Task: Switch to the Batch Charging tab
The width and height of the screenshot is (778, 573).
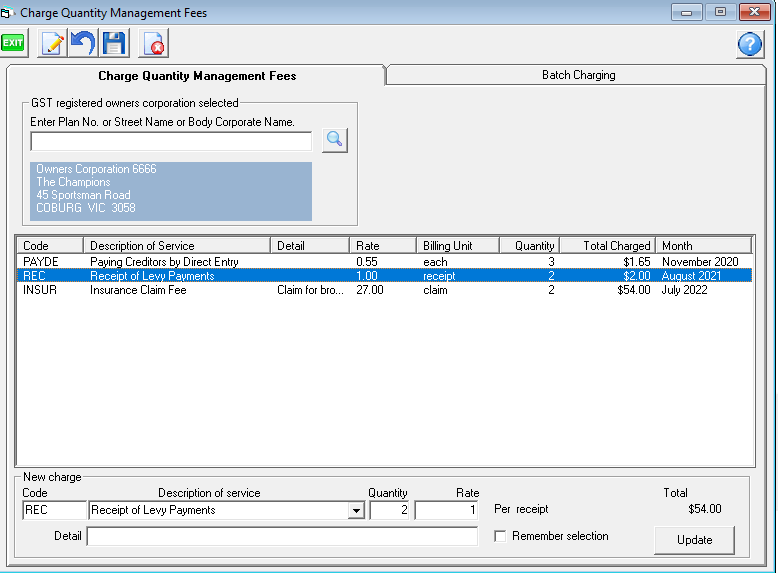Action: coord(578,75)
